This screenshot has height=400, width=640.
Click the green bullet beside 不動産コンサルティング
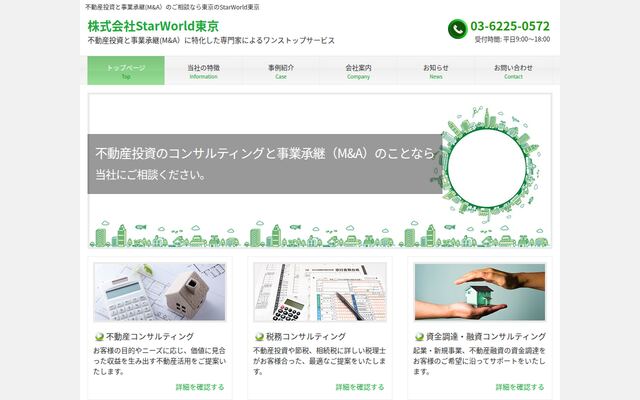[99, 337]
